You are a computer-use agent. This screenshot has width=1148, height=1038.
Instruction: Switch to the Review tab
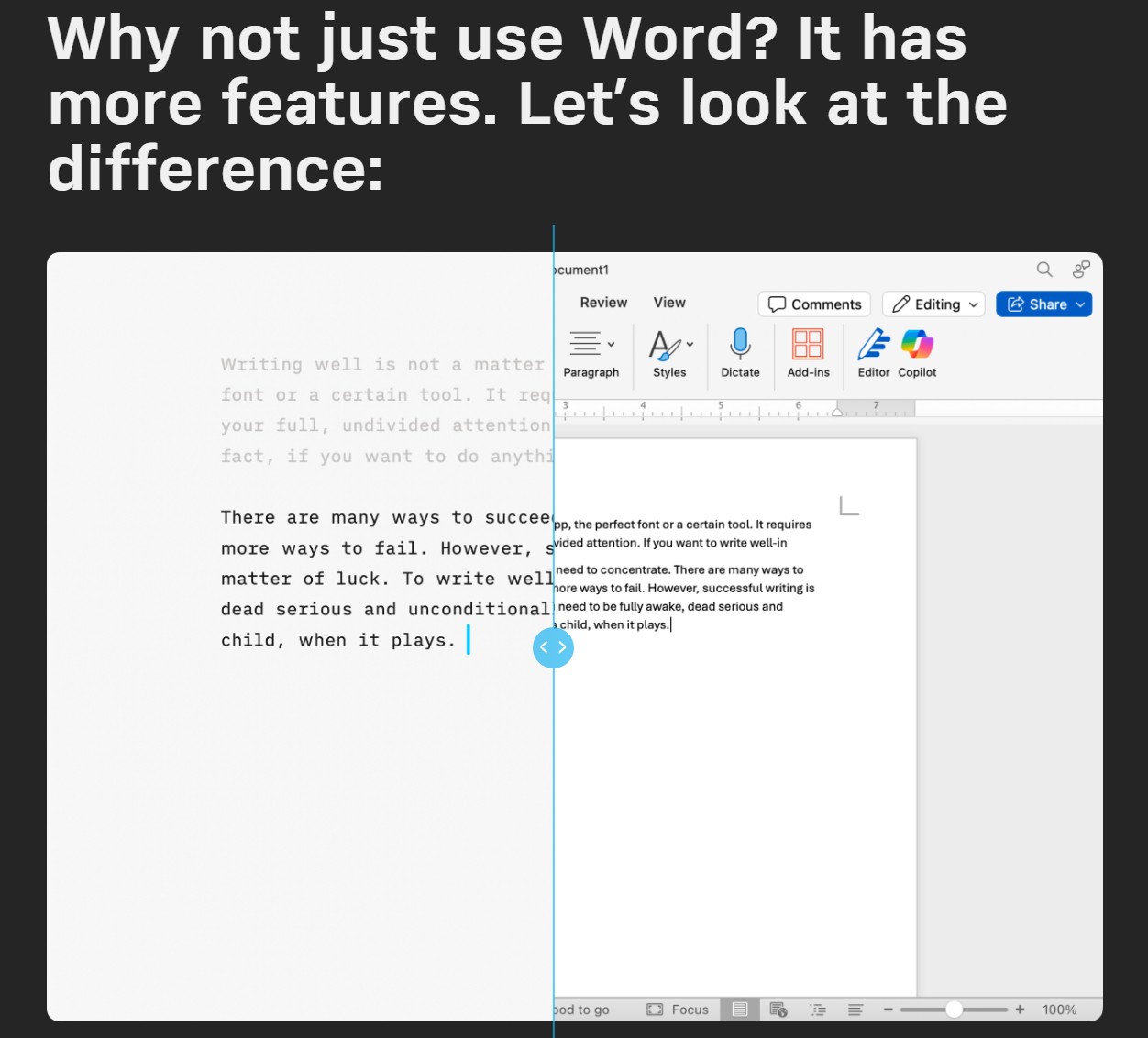603,302
